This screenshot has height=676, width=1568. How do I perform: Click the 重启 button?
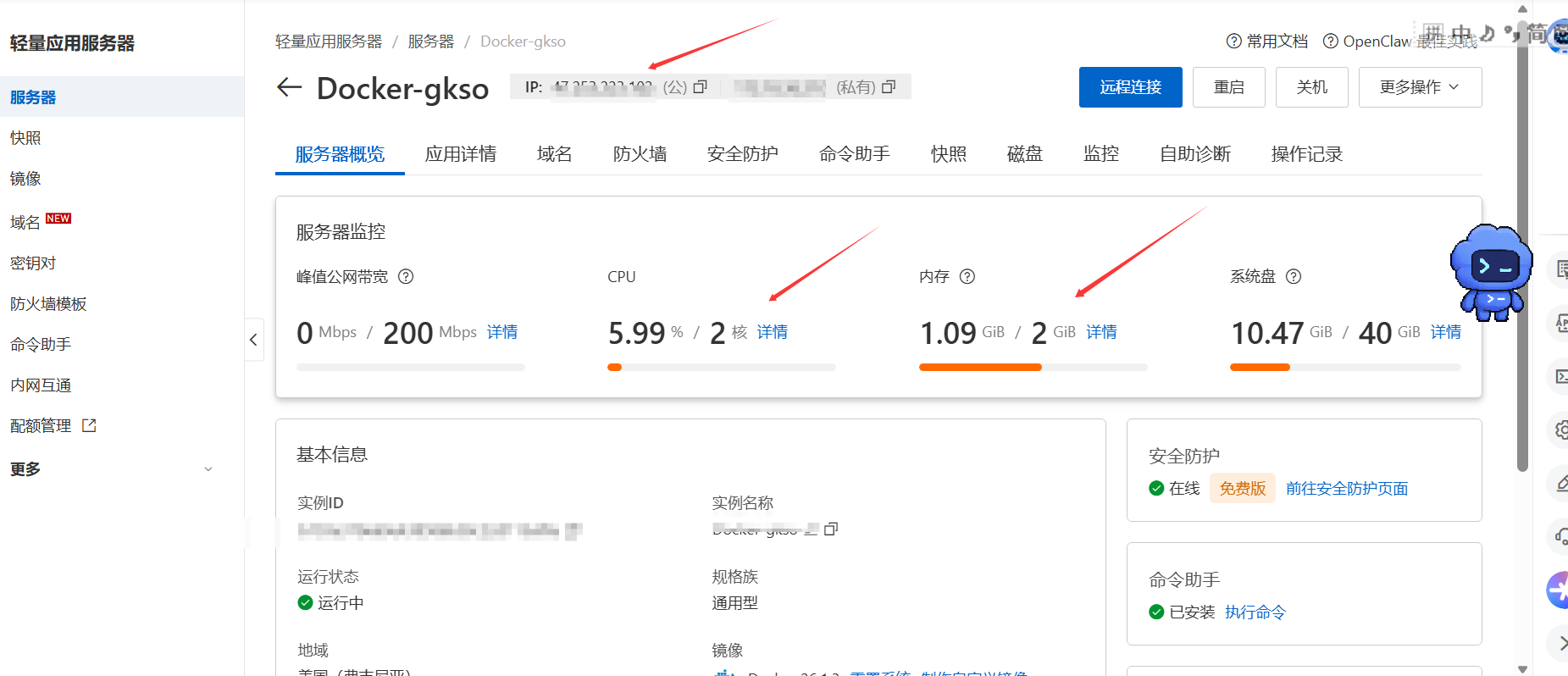pyautogui.click(x=1228, y=87)
